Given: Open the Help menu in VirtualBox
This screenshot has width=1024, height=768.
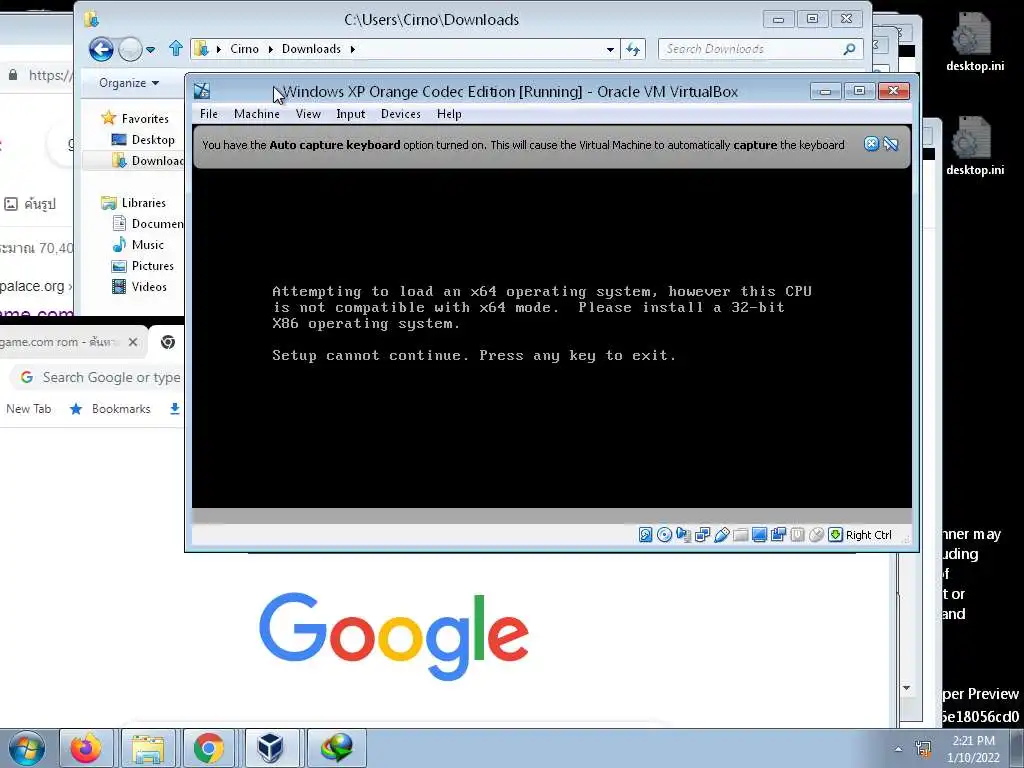Looking at the screenshot, I should 449,114.
